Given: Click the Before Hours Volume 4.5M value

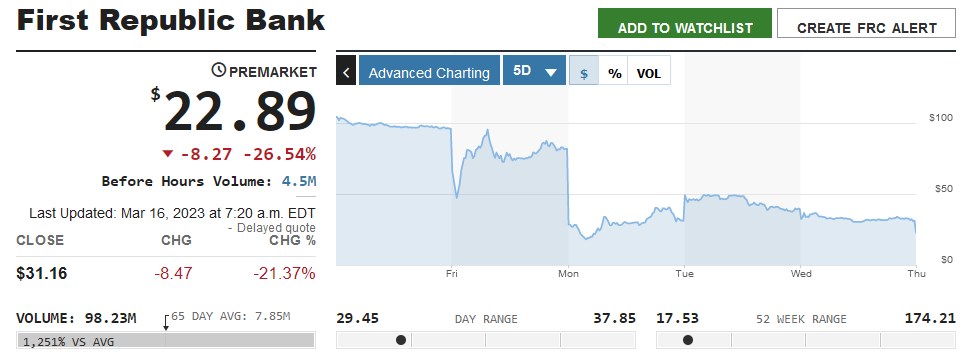Looking at the screenshot, I should 299,181.
